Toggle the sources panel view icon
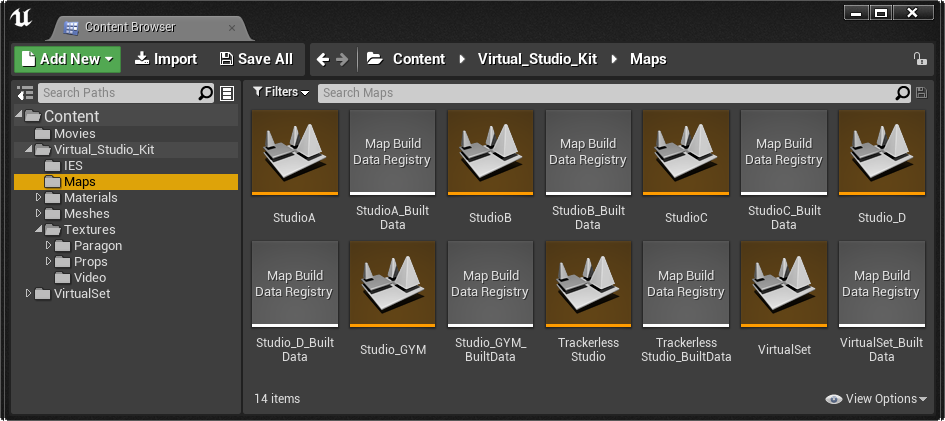 pos(25,93)
